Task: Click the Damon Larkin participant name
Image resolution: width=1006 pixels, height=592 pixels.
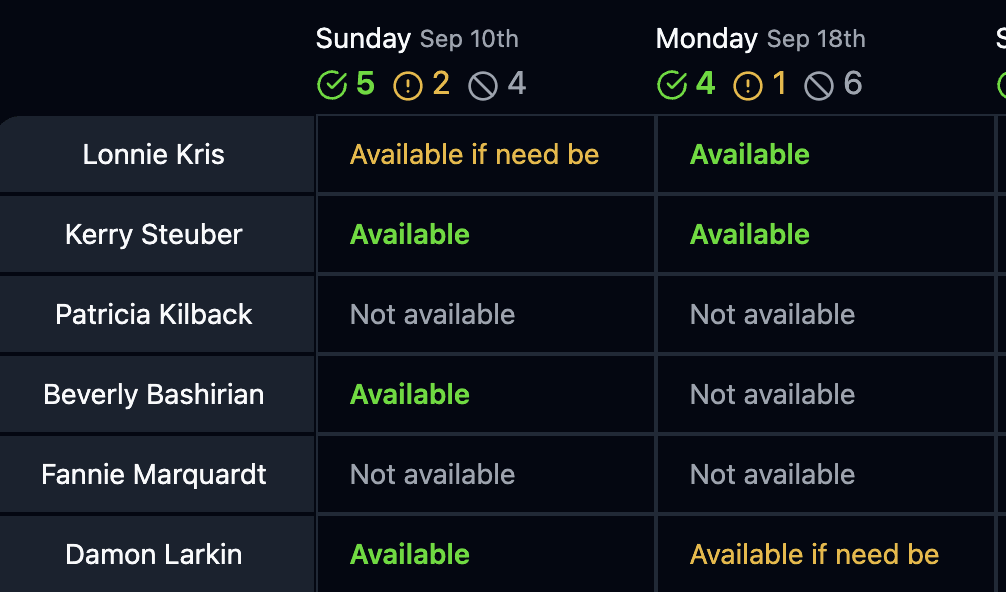Action: 154,555
